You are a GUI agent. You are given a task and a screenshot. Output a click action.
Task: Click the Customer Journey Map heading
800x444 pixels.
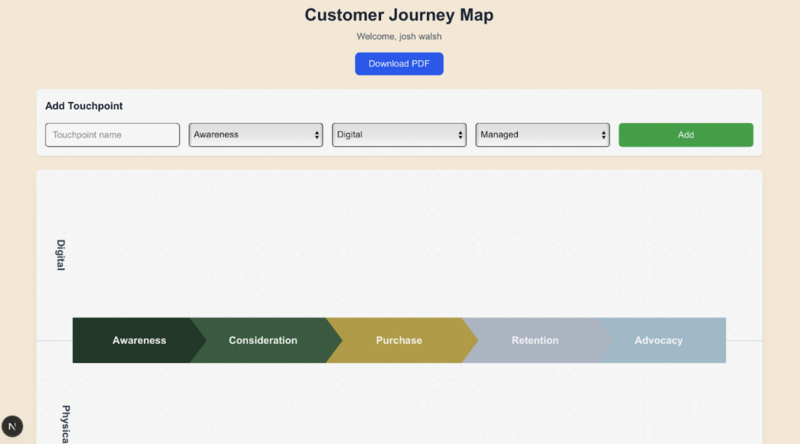[398, 15]
